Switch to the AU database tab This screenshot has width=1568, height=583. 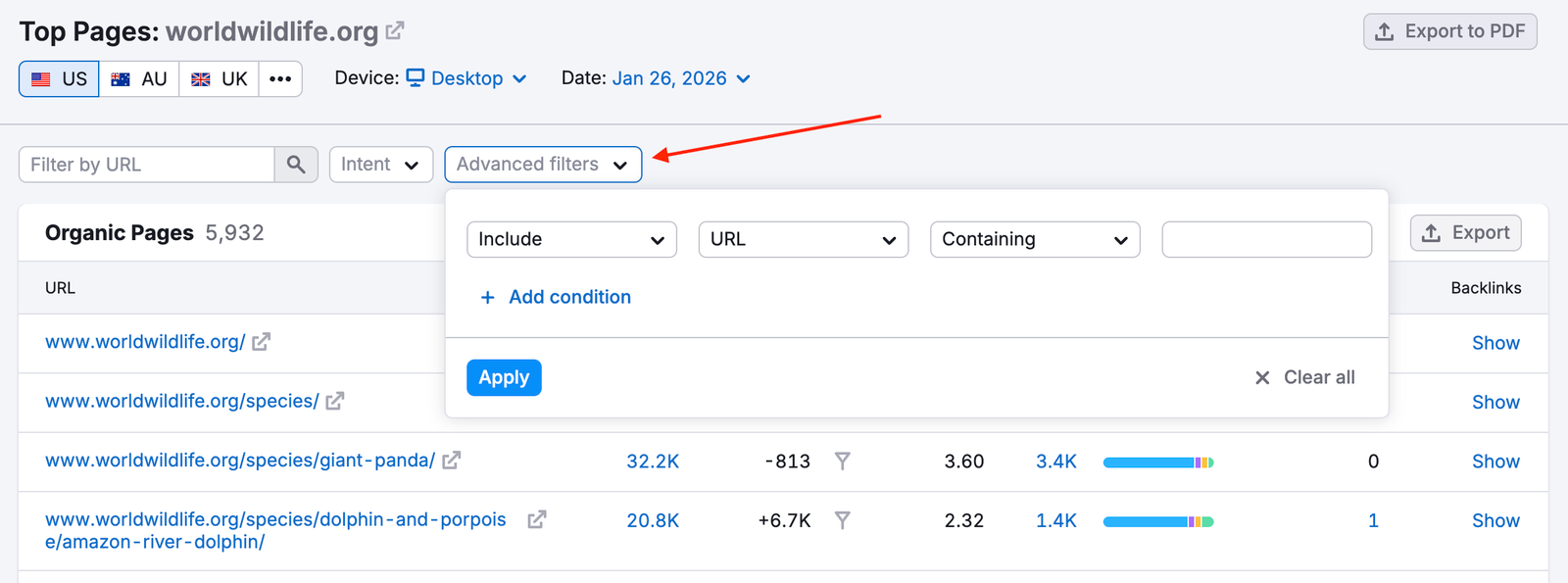[x=139, y=79]
